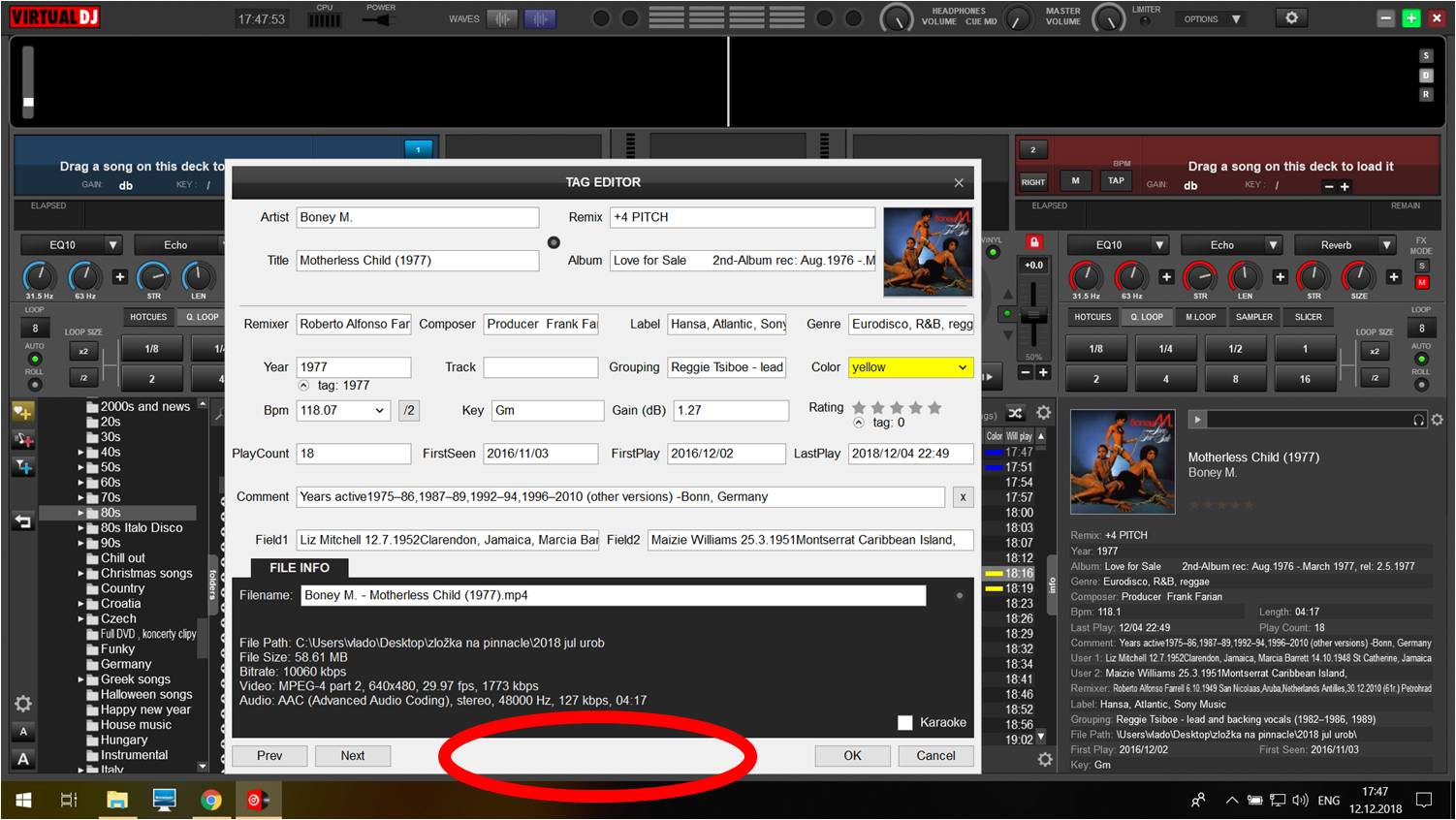This screenshot has width=1456, height=820.
Task: Click the red lock icon on right deck
Action: (1034, 241)
